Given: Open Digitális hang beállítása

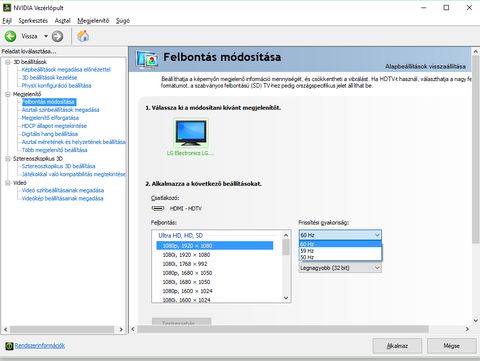Looking at the screenshot, I should coord(50,134).
